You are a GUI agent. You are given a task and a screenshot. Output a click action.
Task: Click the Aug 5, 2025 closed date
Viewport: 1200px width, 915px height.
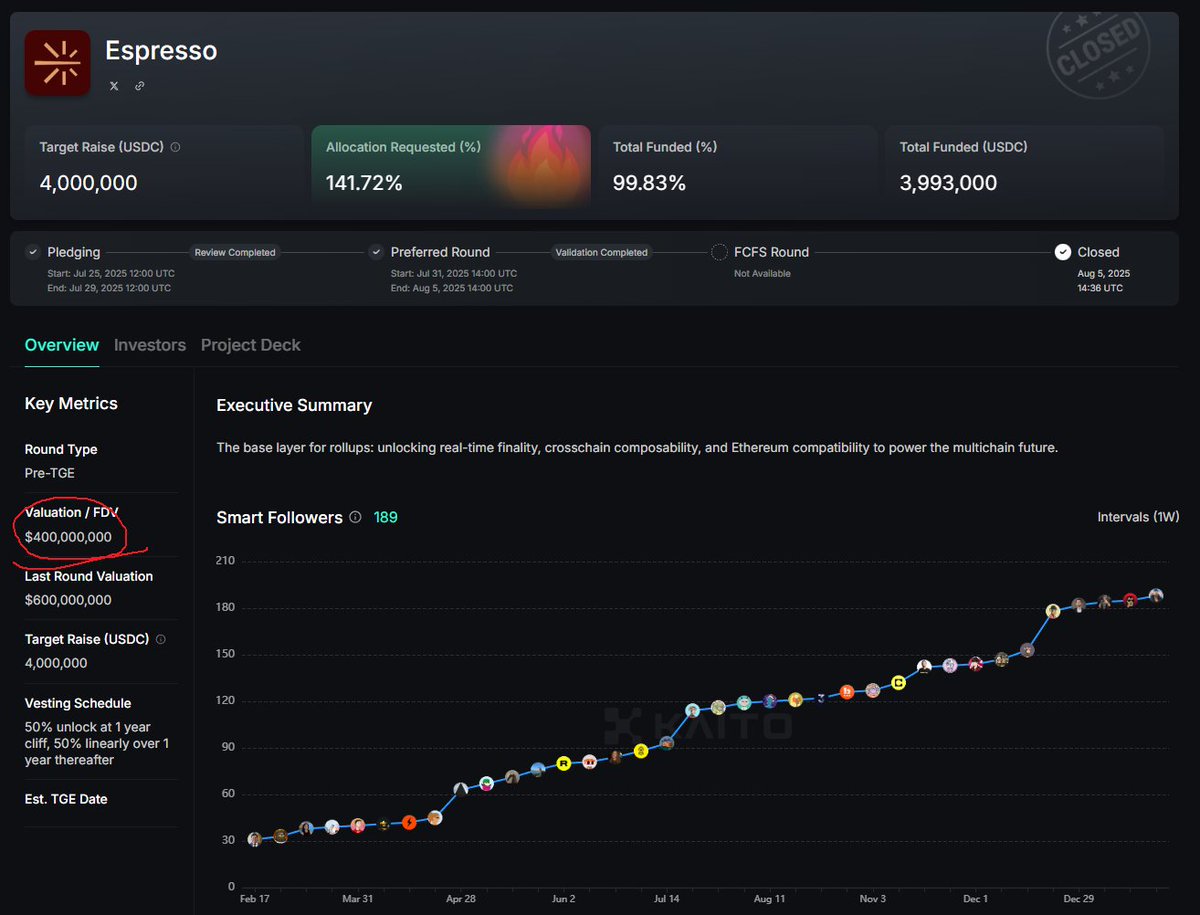(1104, 273)
